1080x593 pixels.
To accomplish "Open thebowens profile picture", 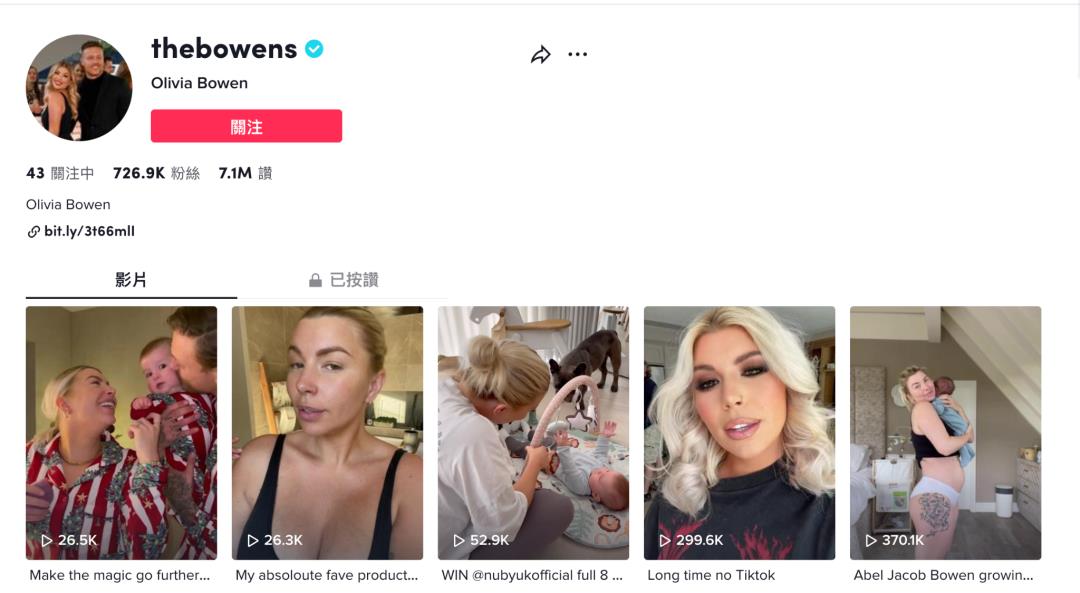I will tap(79, 87).
